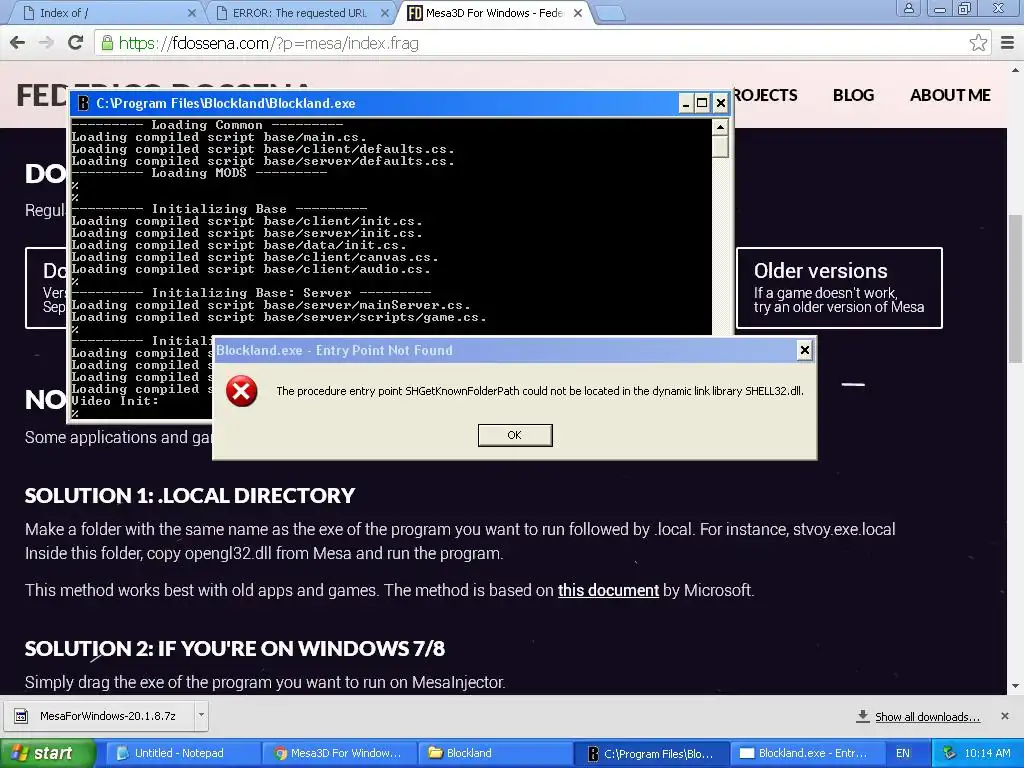
Task: Open a new Chrome tab
Action: coord(611,13)
